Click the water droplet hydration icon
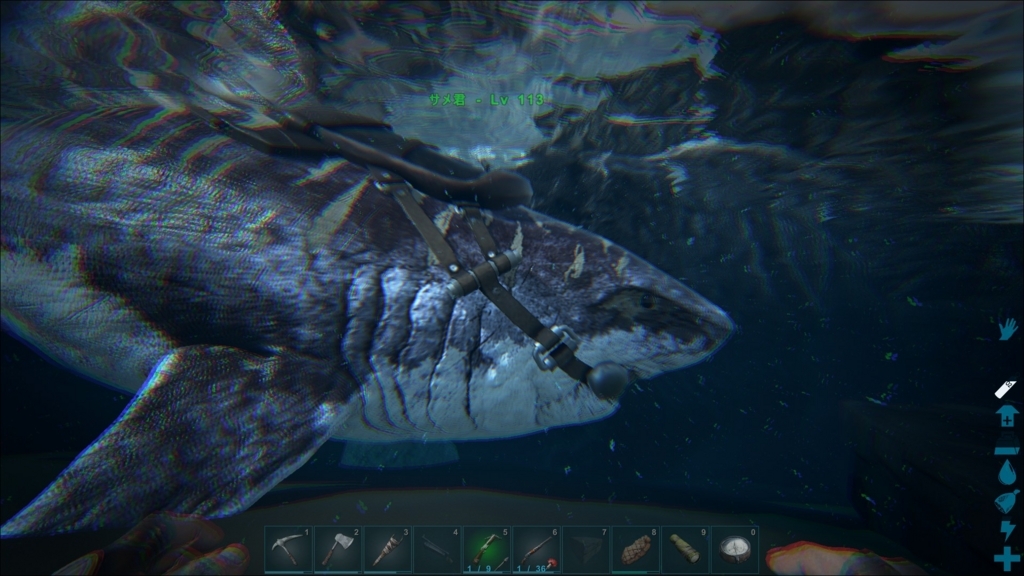 click(1007, 472)
